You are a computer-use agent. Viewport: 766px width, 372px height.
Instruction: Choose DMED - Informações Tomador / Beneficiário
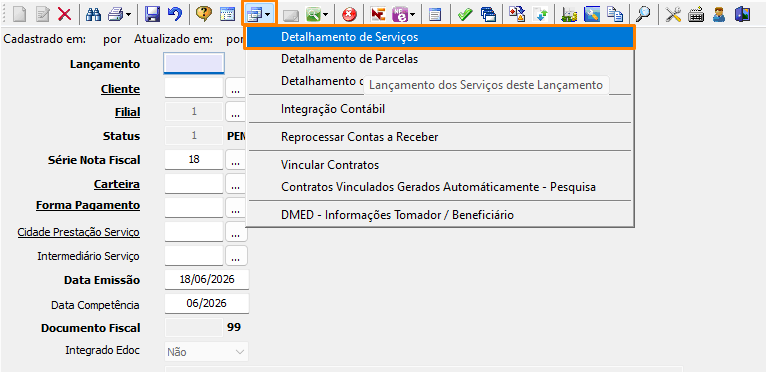(440, 215)
